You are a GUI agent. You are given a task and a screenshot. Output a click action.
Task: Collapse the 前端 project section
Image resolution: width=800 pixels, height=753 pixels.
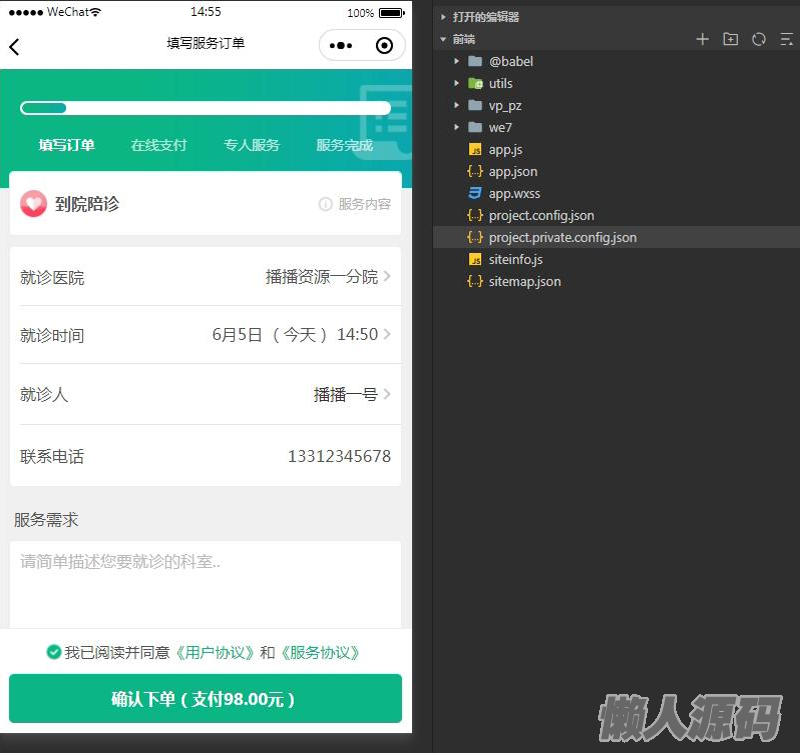(x=443, y=39)
